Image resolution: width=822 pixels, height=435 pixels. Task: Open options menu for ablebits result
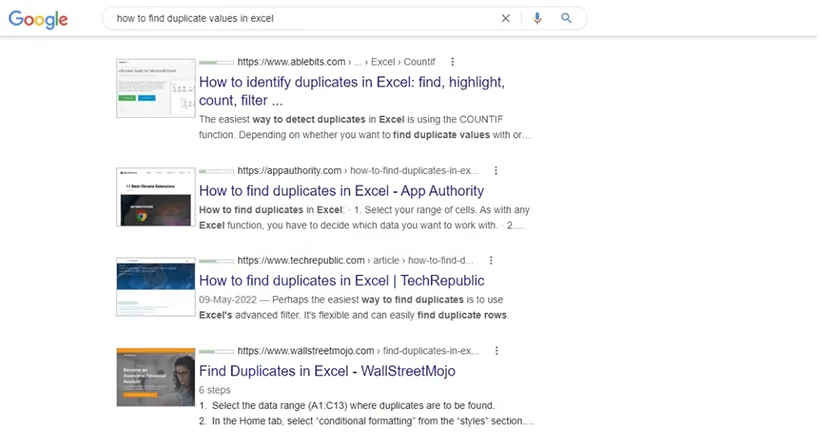pos(453,61)
